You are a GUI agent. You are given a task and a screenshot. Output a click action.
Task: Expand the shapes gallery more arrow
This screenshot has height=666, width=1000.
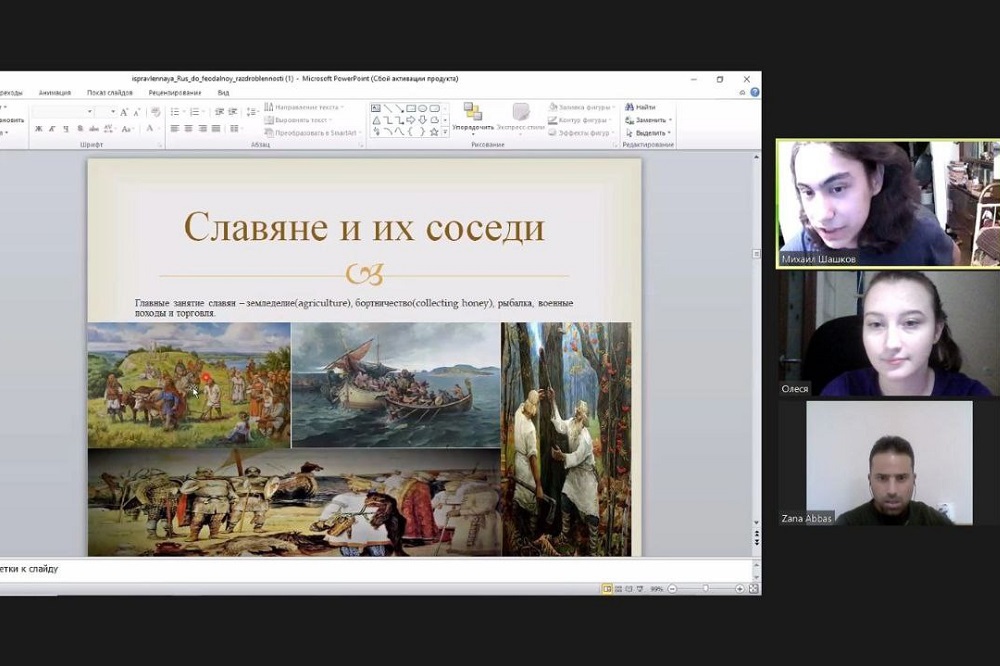tap(445, 131)
